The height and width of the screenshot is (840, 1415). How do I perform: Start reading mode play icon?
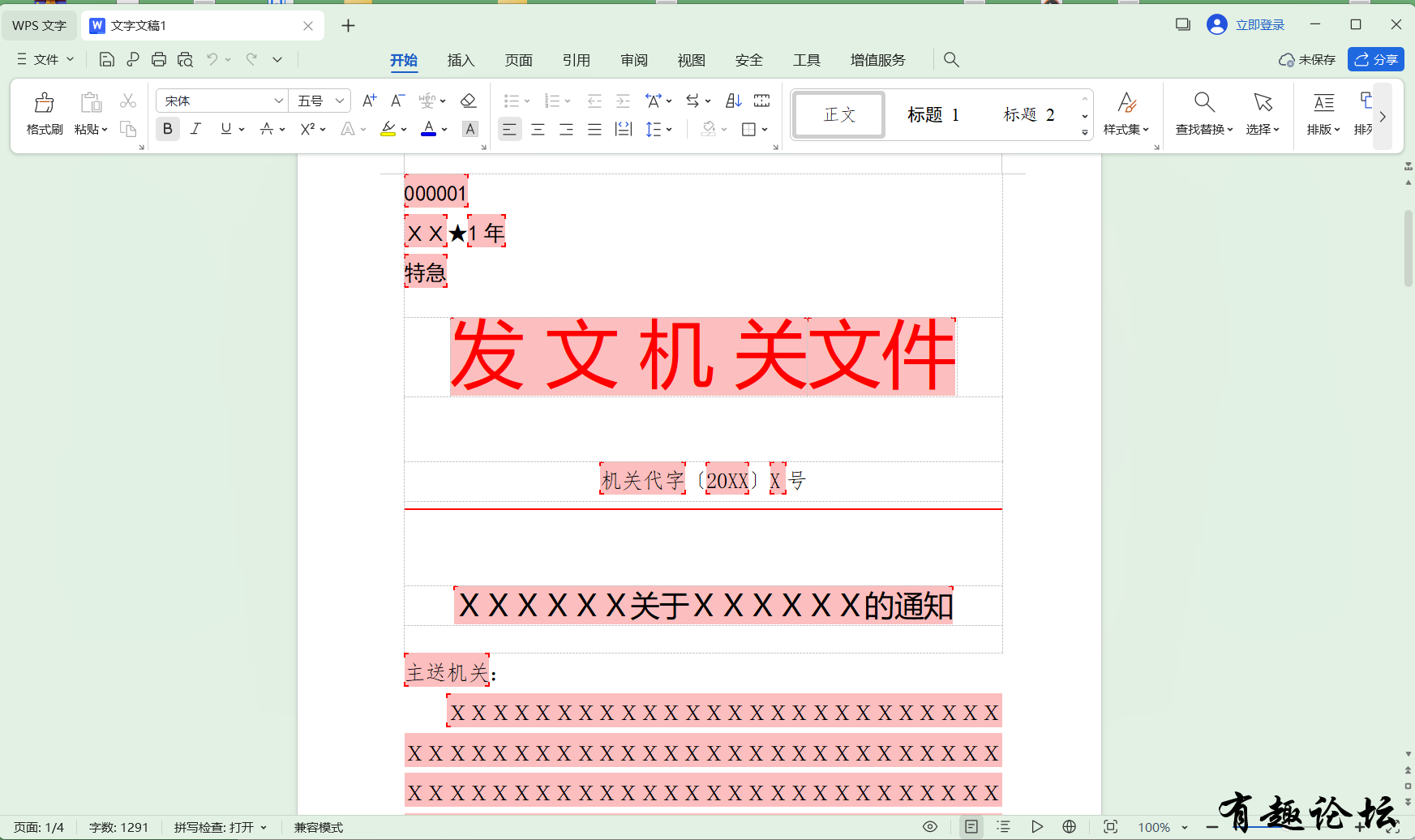tap(1037, 827)
